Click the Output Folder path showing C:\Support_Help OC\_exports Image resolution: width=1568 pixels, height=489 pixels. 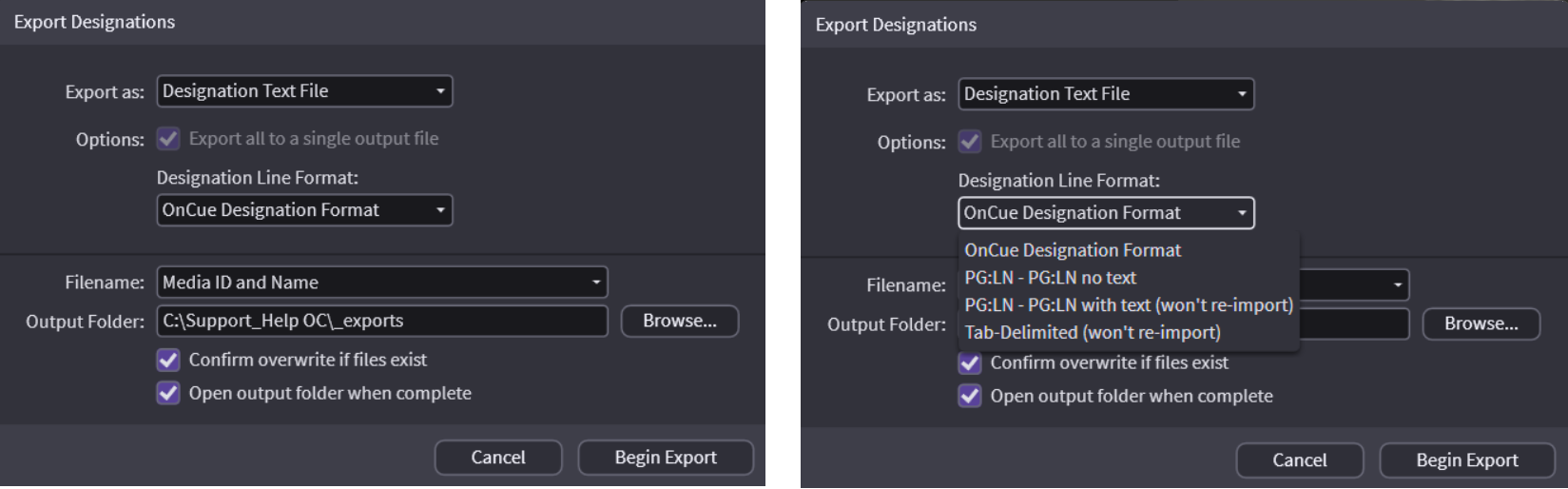click(x=381, y=322)
